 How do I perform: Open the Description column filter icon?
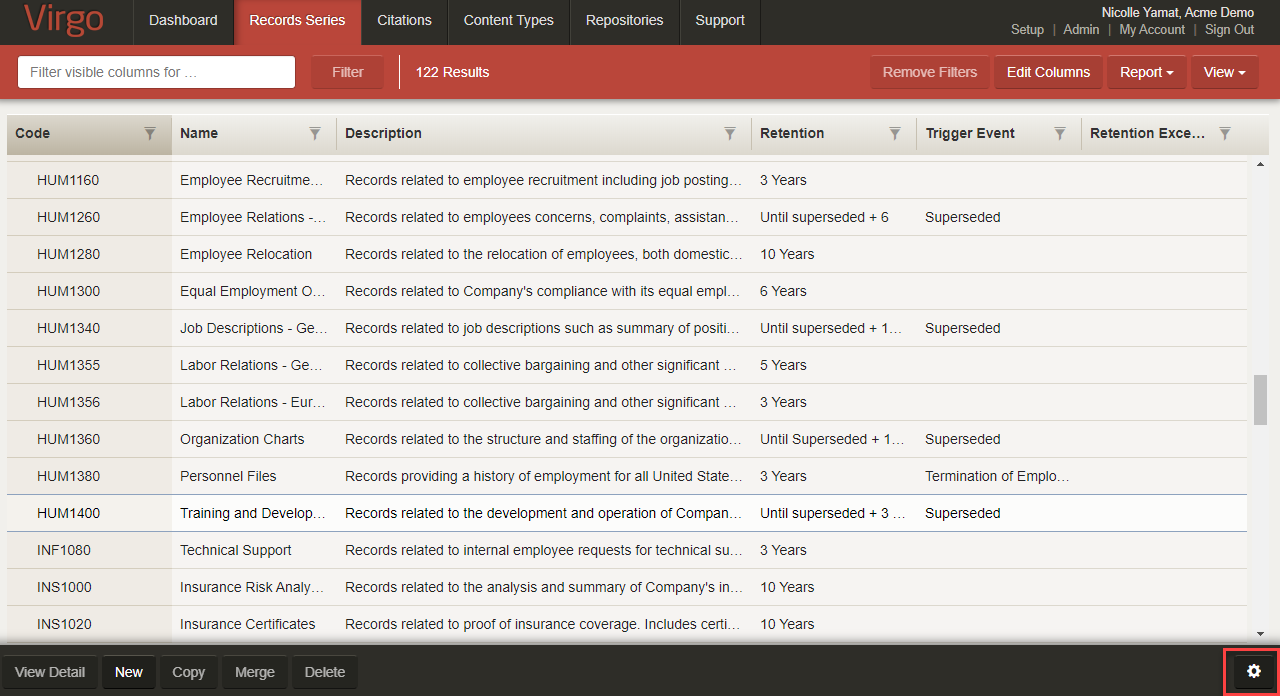(730, 134)
